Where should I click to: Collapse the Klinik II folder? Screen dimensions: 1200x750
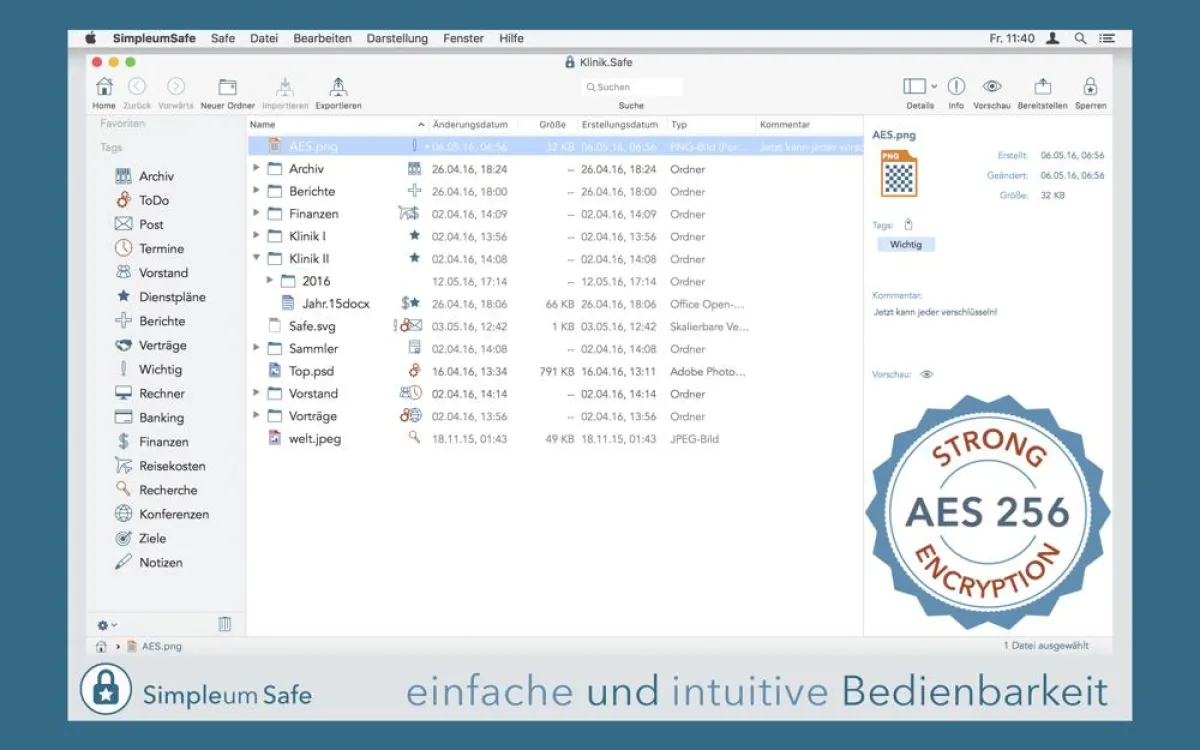pos(256,258)
